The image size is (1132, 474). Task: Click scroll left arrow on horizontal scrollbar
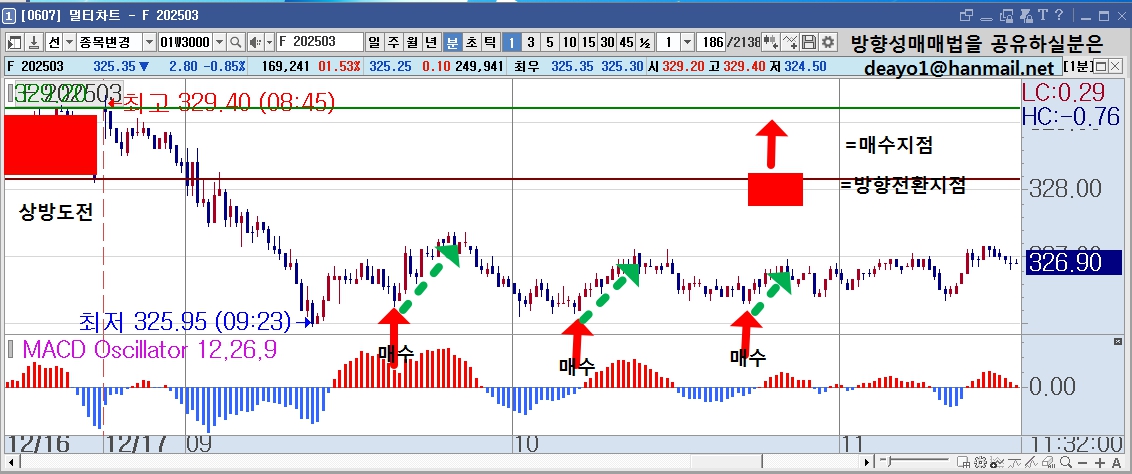pos(13,462)
